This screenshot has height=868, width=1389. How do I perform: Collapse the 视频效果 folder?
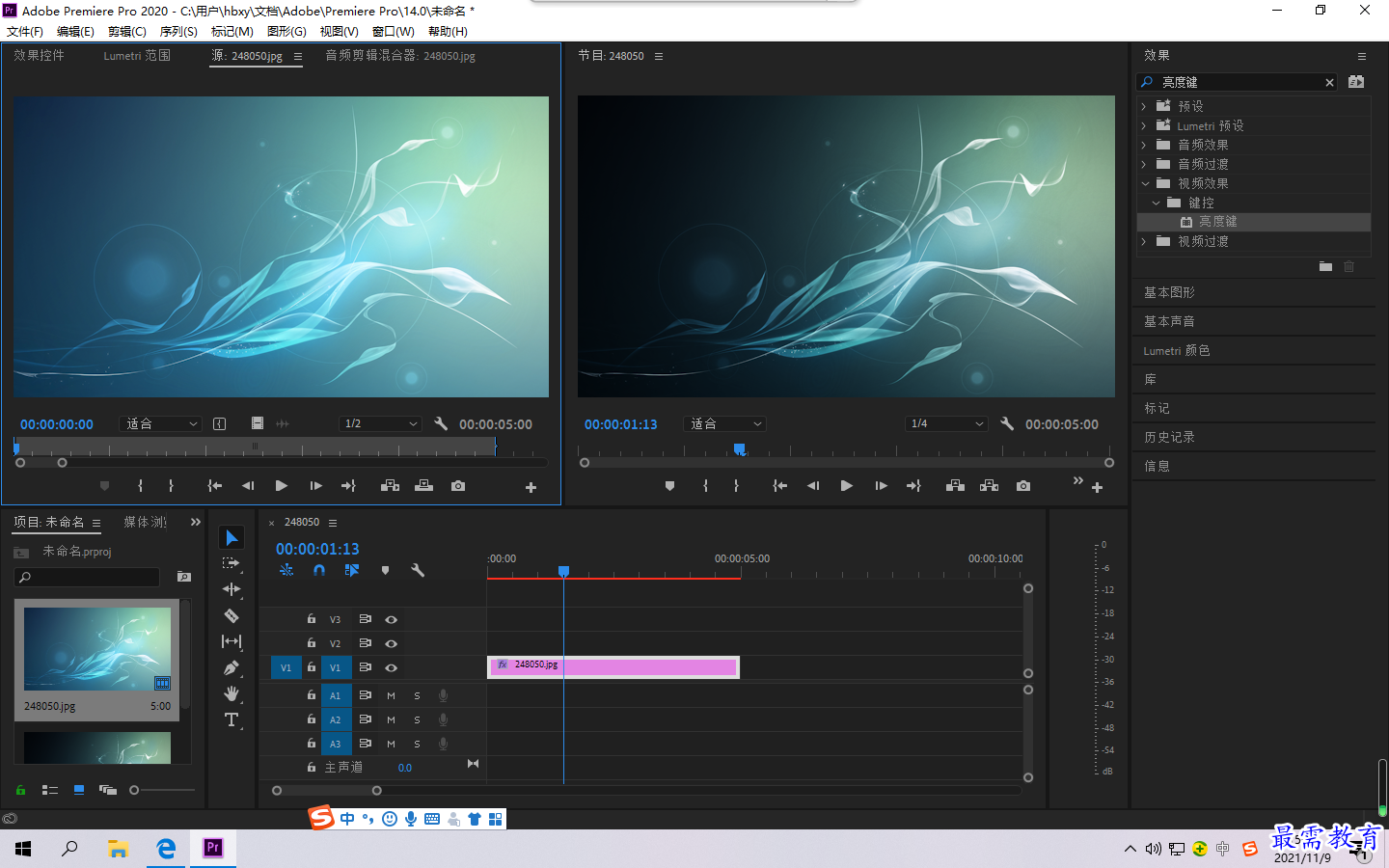click(x=1145, y=183)
